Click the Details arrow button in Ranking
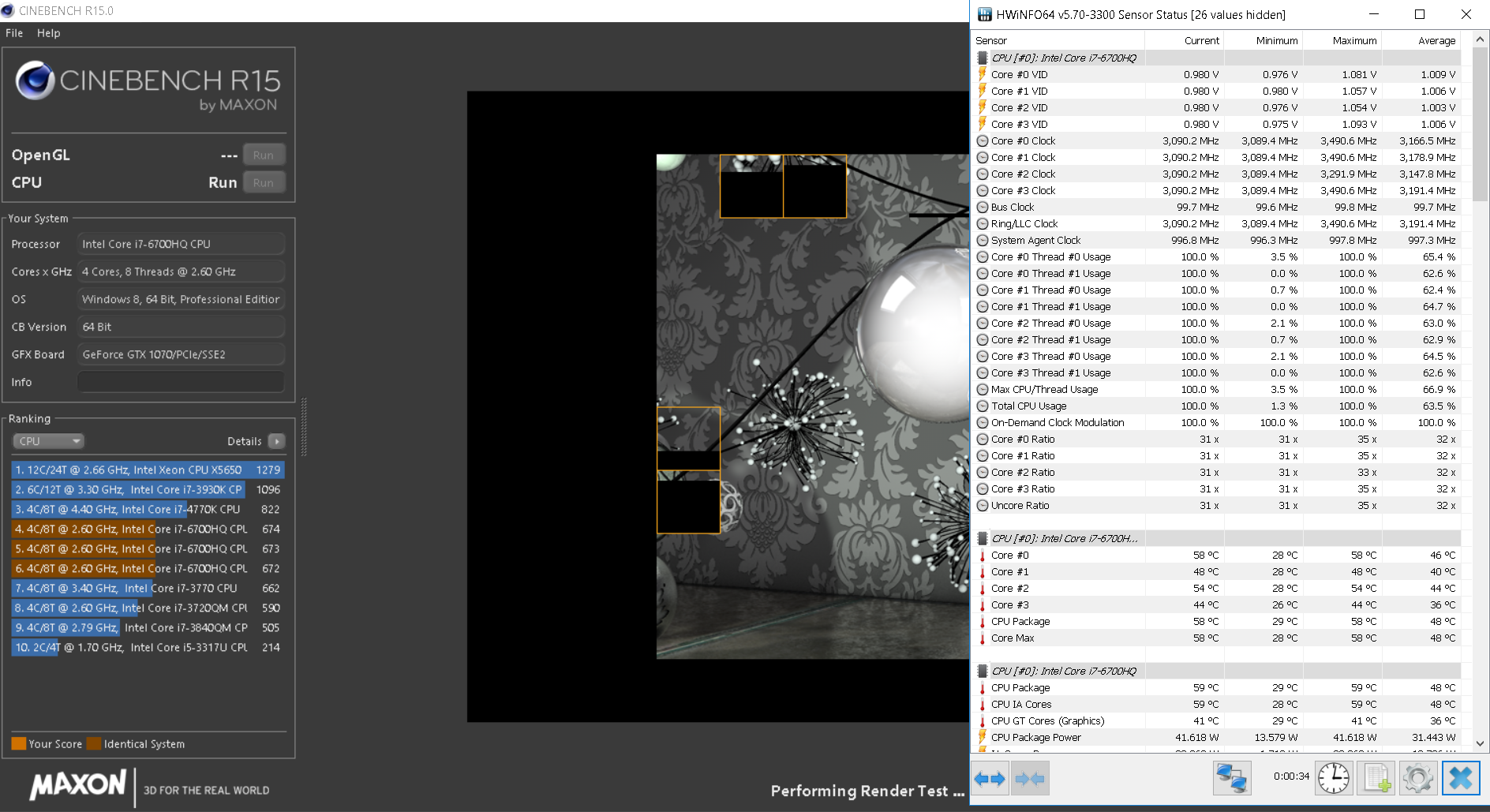The image size is (1490, 812). point(276,441)
